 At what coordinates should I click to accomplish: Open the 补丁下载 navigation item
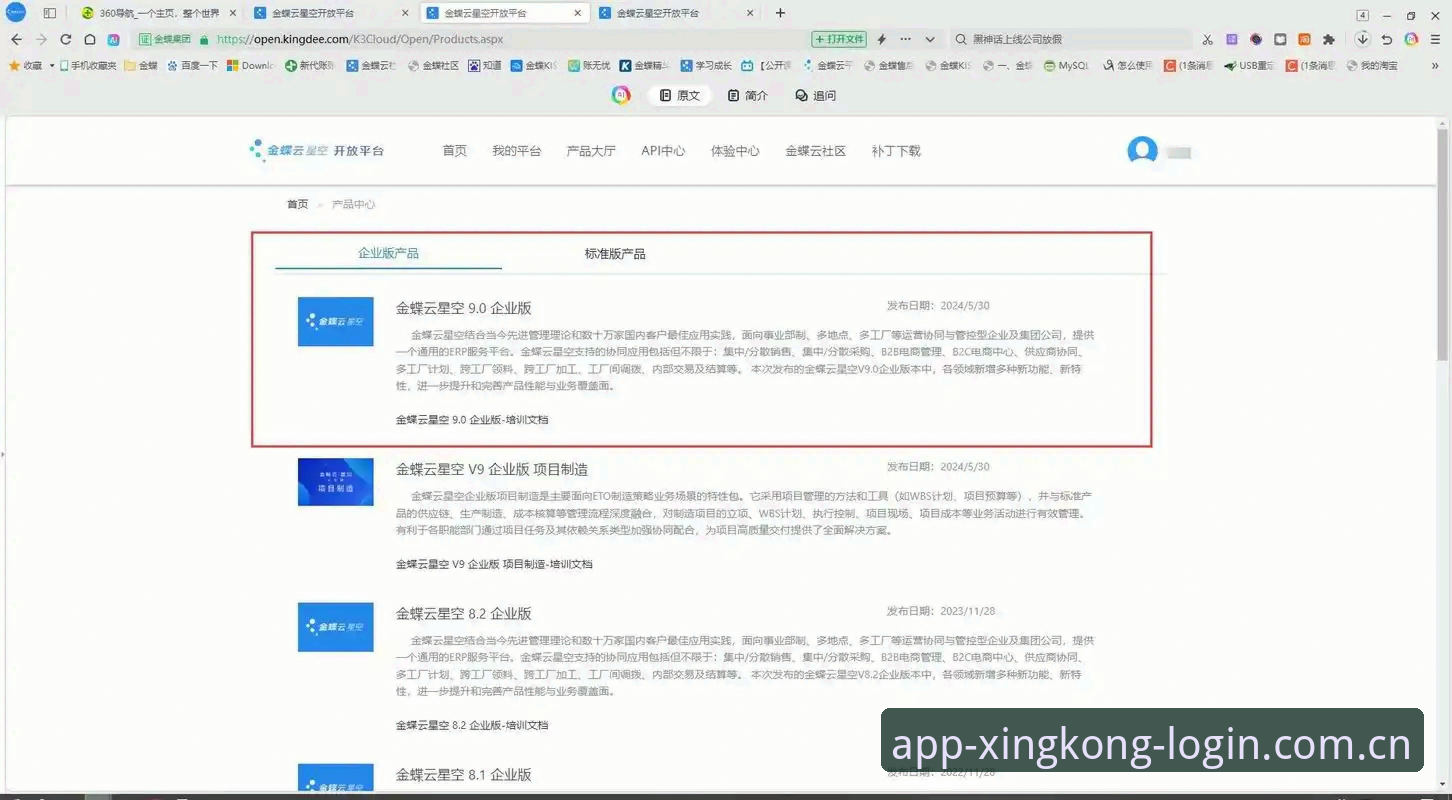896,151
